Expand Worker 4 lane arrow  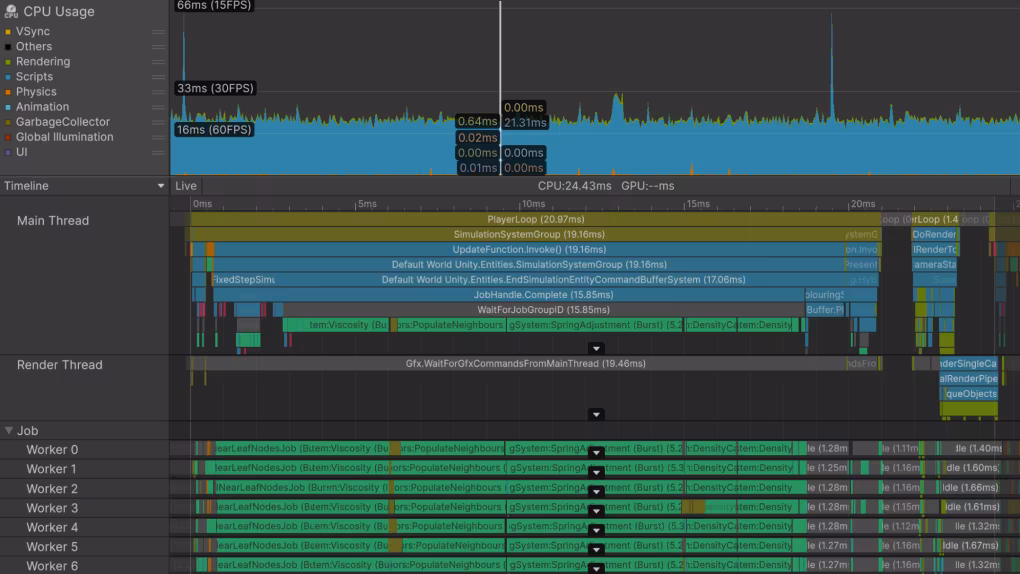tap(596, 530)
